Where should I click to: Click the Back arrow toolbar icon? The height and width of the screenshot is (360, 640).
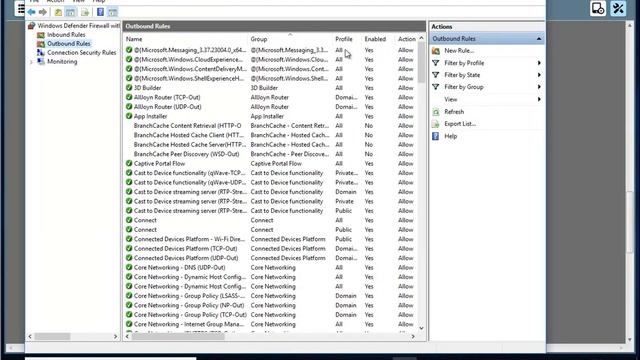click(31, 12)
